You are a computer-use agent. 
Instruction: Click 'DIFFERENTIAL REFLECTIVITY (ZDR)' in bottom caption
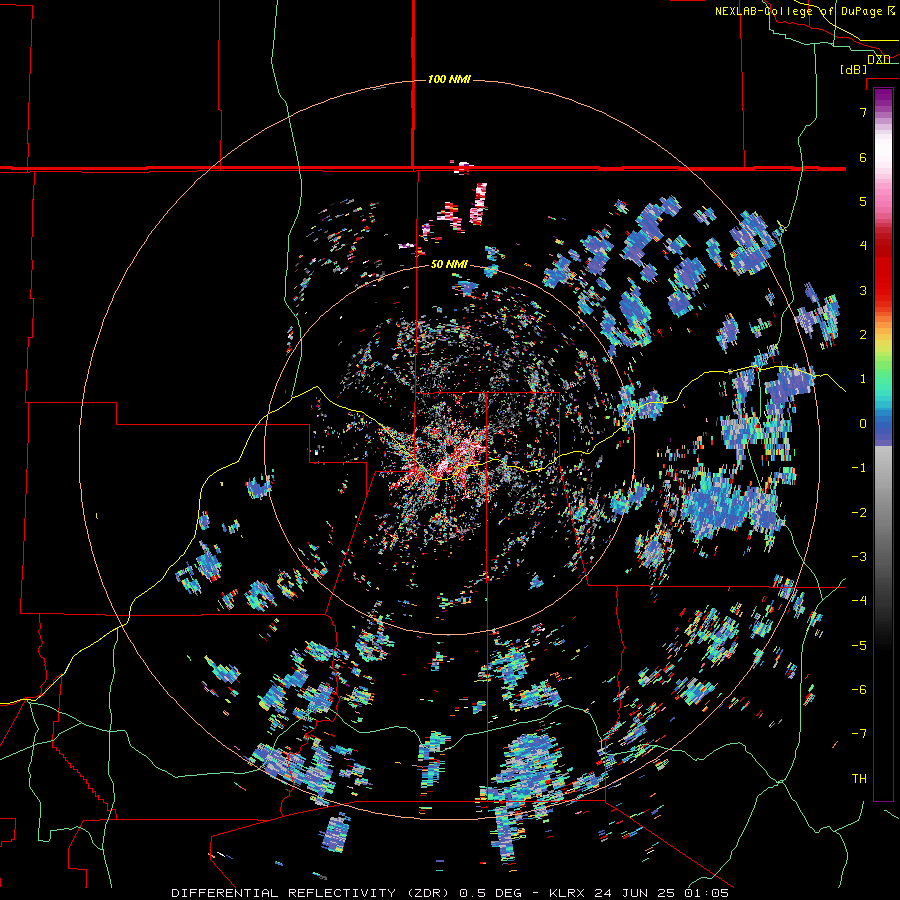(312, 893)
